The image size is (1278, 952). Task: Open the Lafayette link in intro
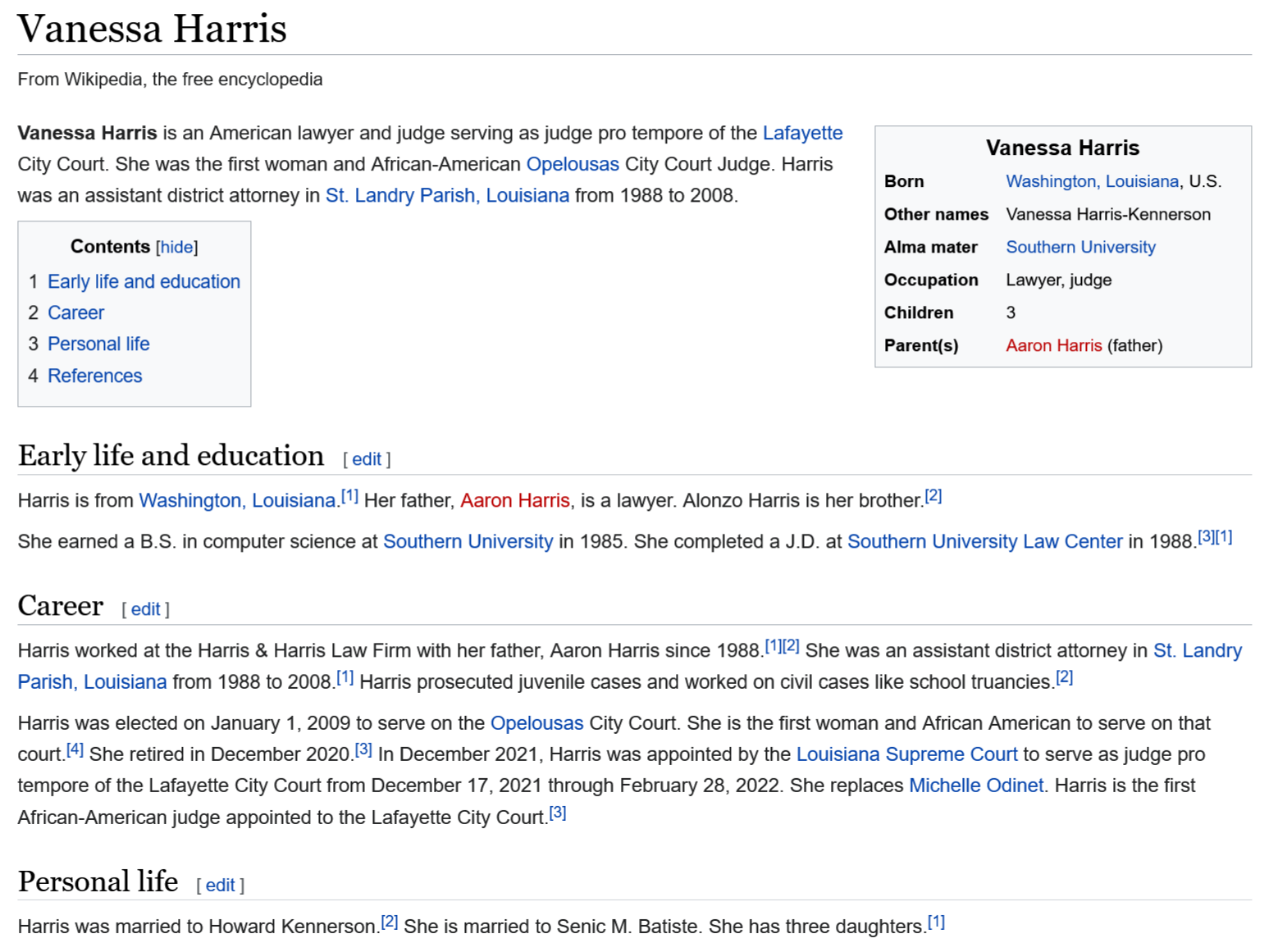802,133
